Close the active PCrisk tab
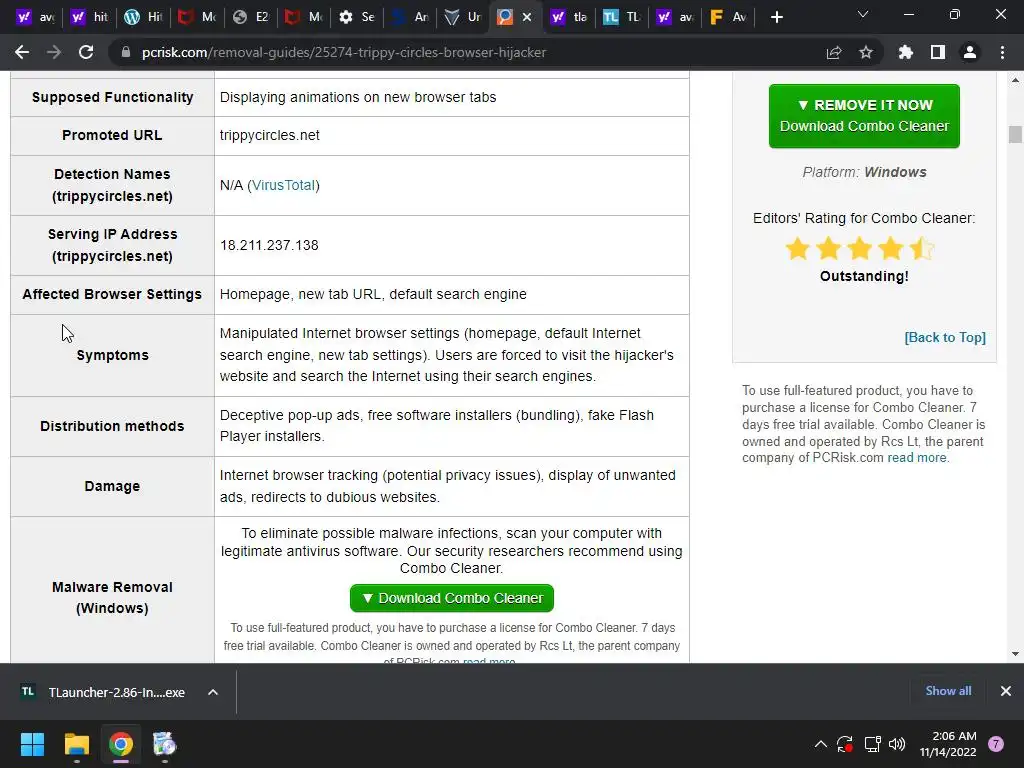 pyautogui.click(x=528, y=17)
